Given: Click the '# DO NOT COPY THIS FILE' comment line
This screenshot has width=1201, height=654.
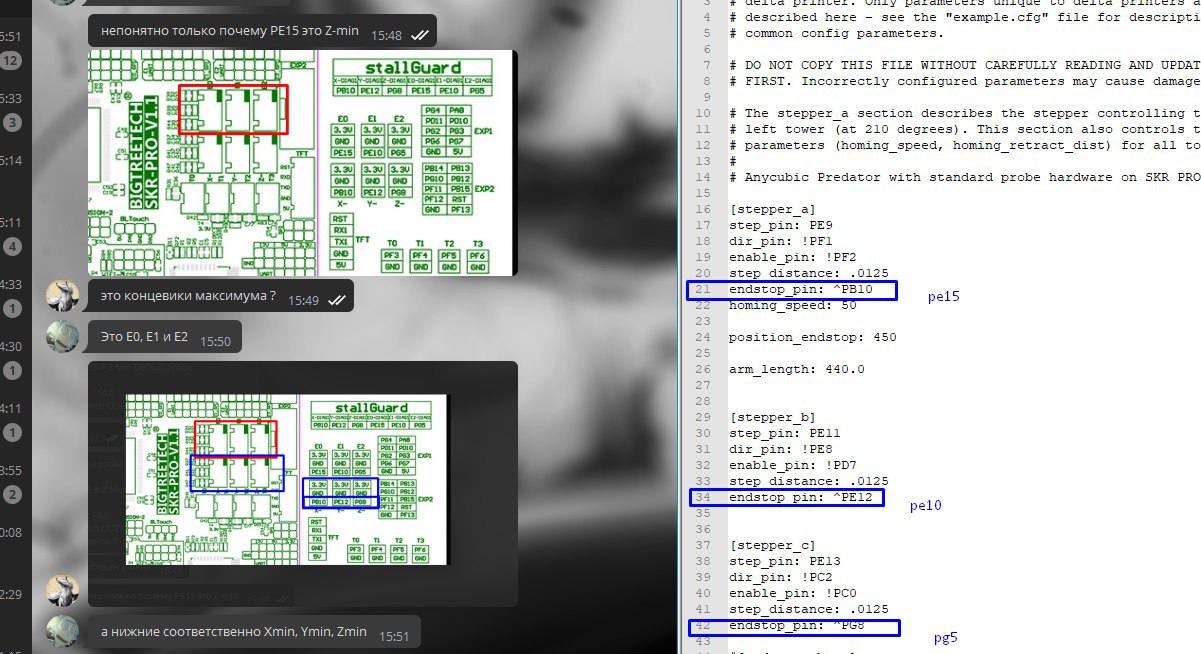Looking at the screenshot, I should [x=964, y=65].
